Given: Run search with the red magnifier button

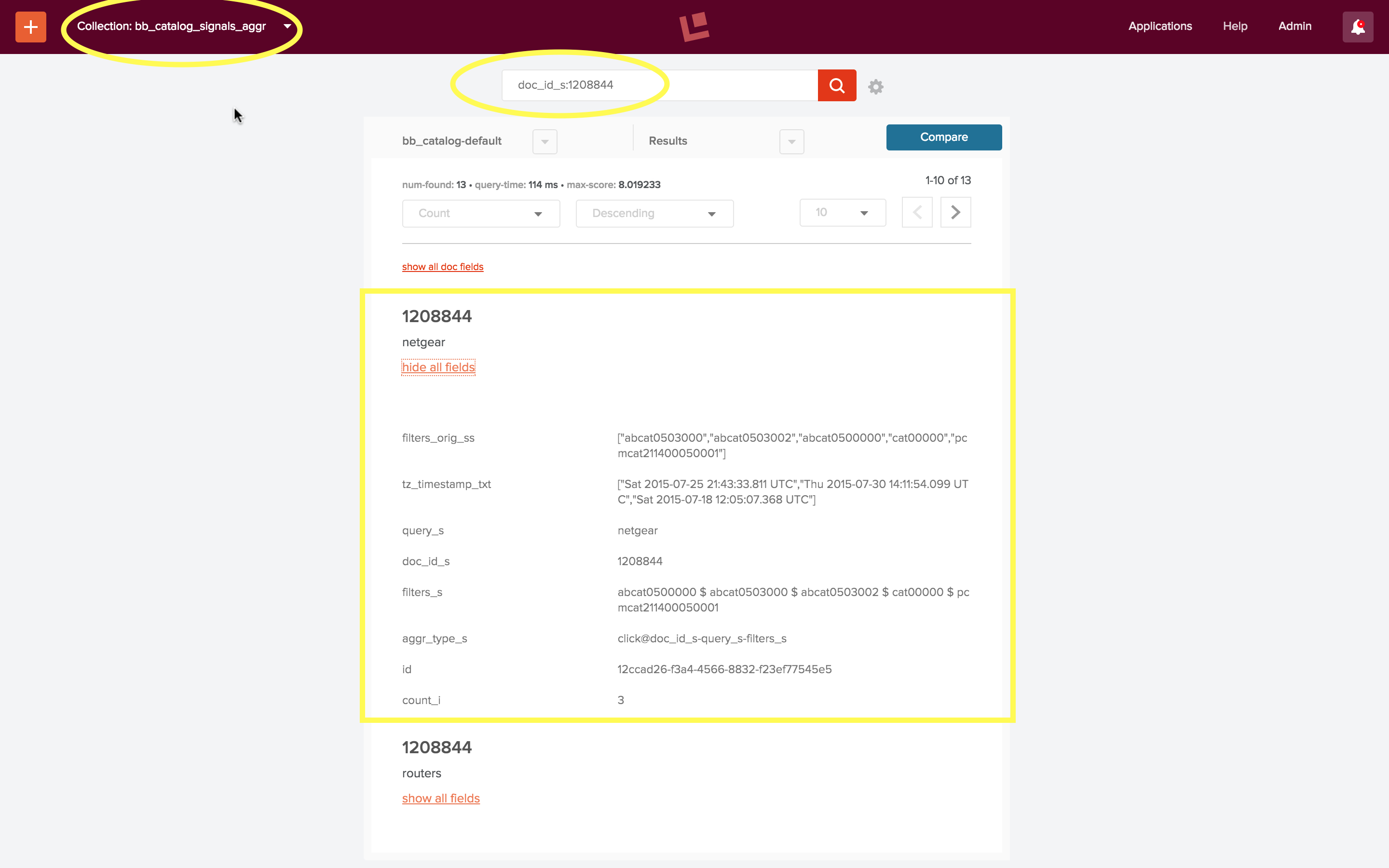Looking at the screenshot, I should [x=837, y=85].
